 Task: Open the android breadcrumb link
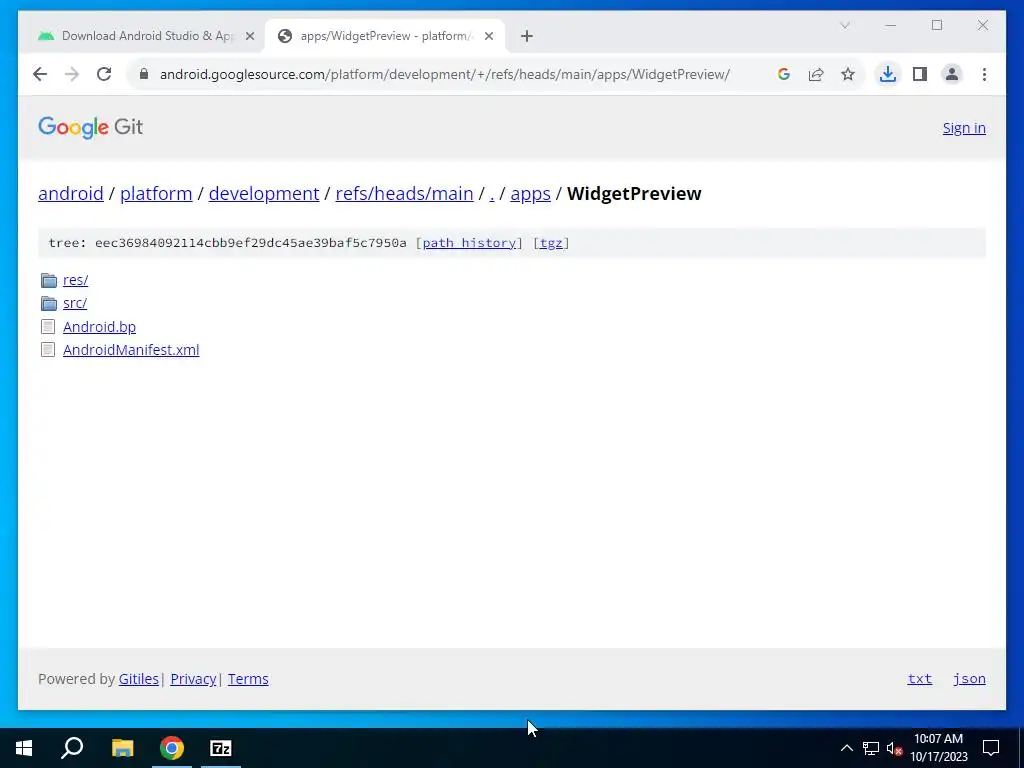click(71, 194)
